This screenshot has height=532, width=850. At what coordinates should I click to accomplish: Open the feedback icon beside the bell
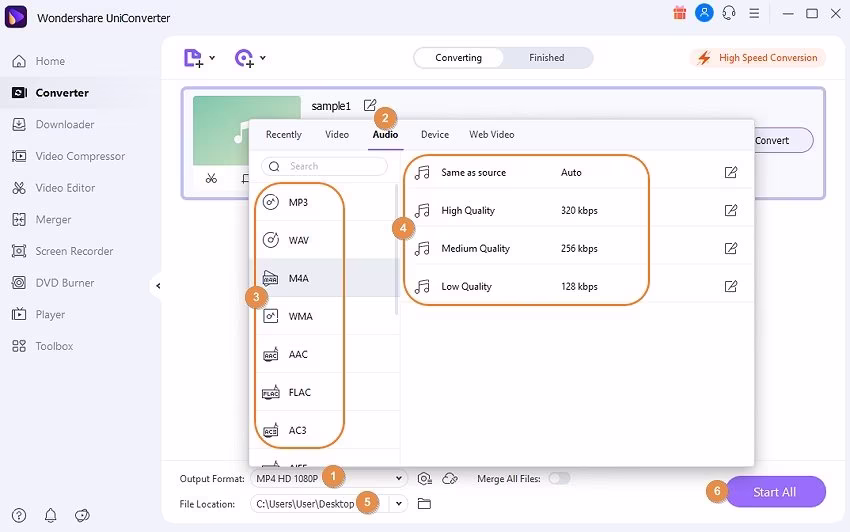82,515
